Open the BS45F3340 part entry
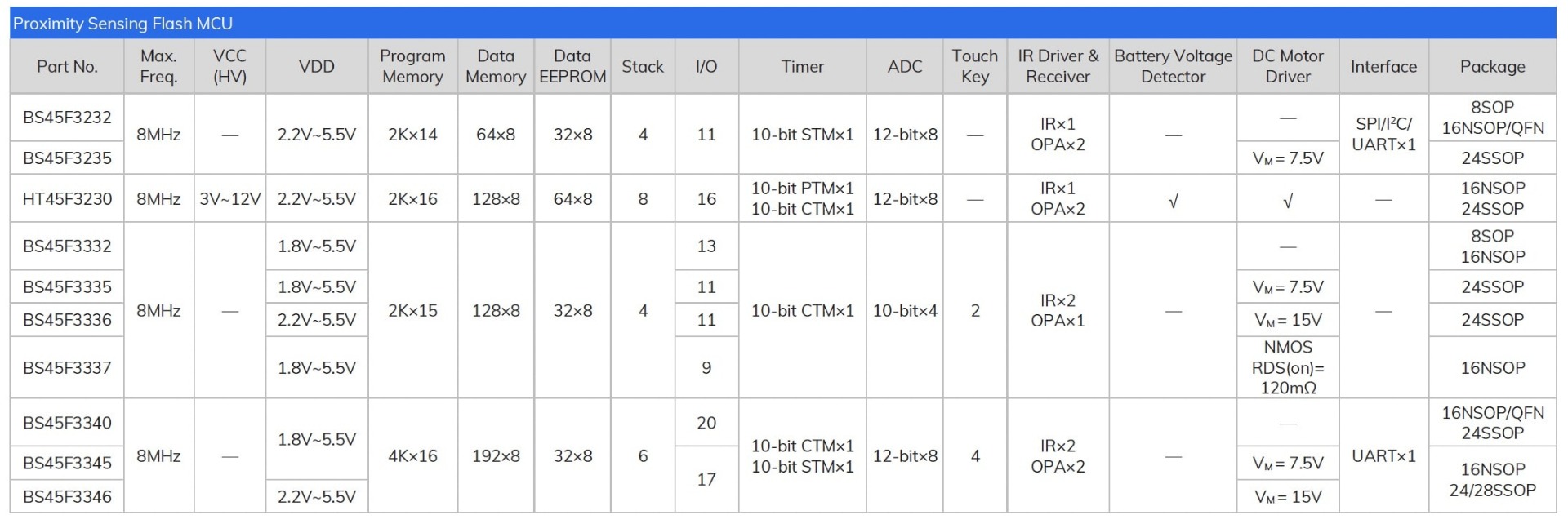 pyautogui.click(x=67, y=423)
